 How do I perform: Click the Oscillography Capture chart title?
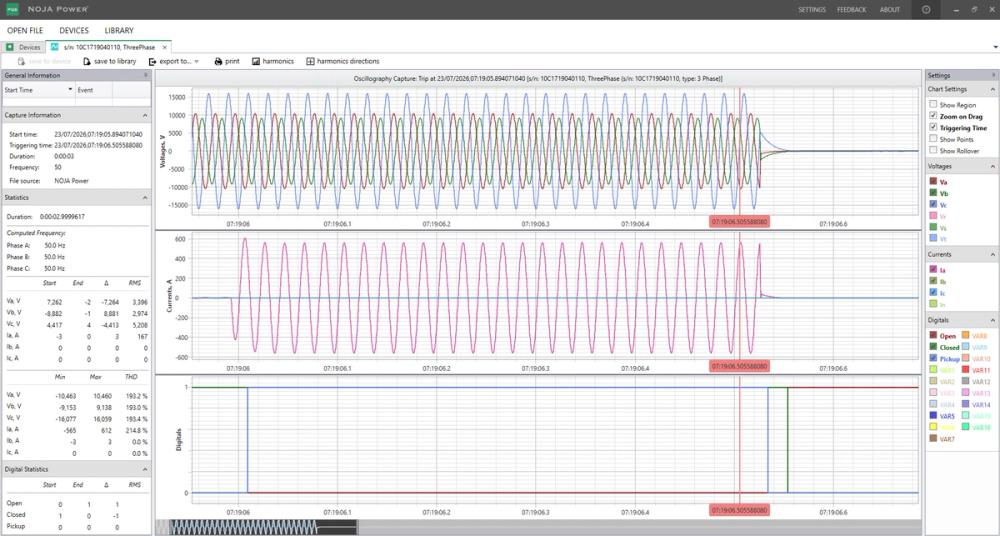point(538,78)
